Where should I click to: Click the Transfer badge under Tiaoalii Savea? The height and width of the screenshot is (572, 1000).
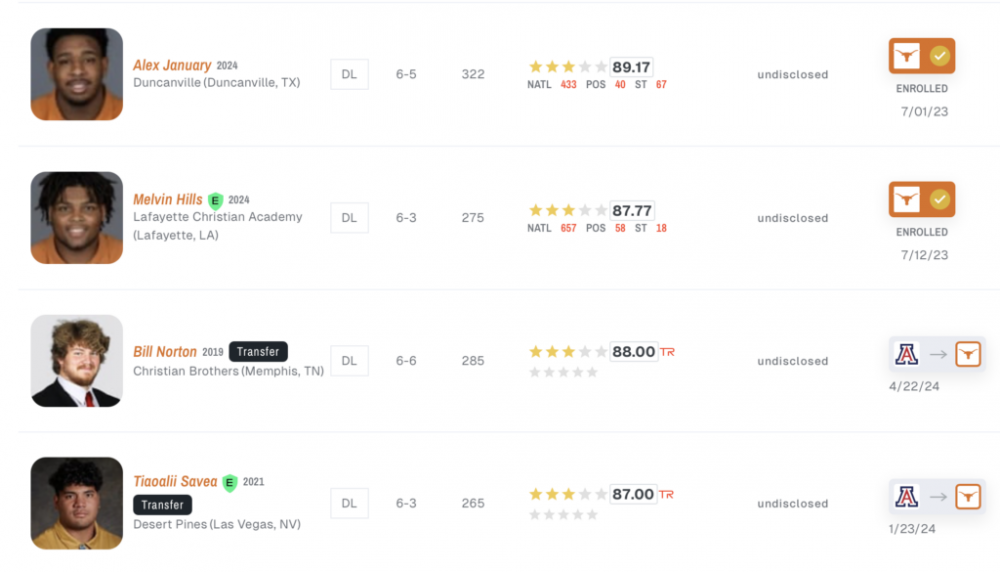162,505
